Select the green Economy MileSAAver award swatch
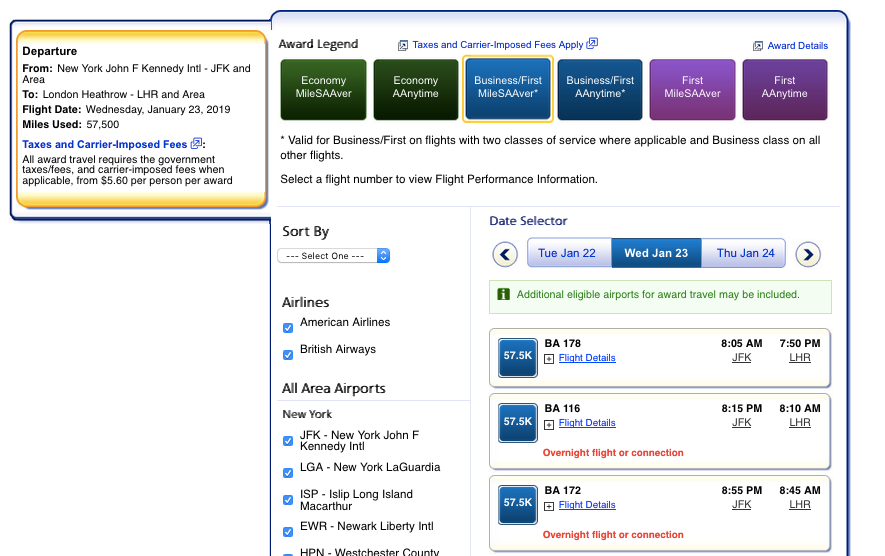885x556 pixels. point(323,88)
